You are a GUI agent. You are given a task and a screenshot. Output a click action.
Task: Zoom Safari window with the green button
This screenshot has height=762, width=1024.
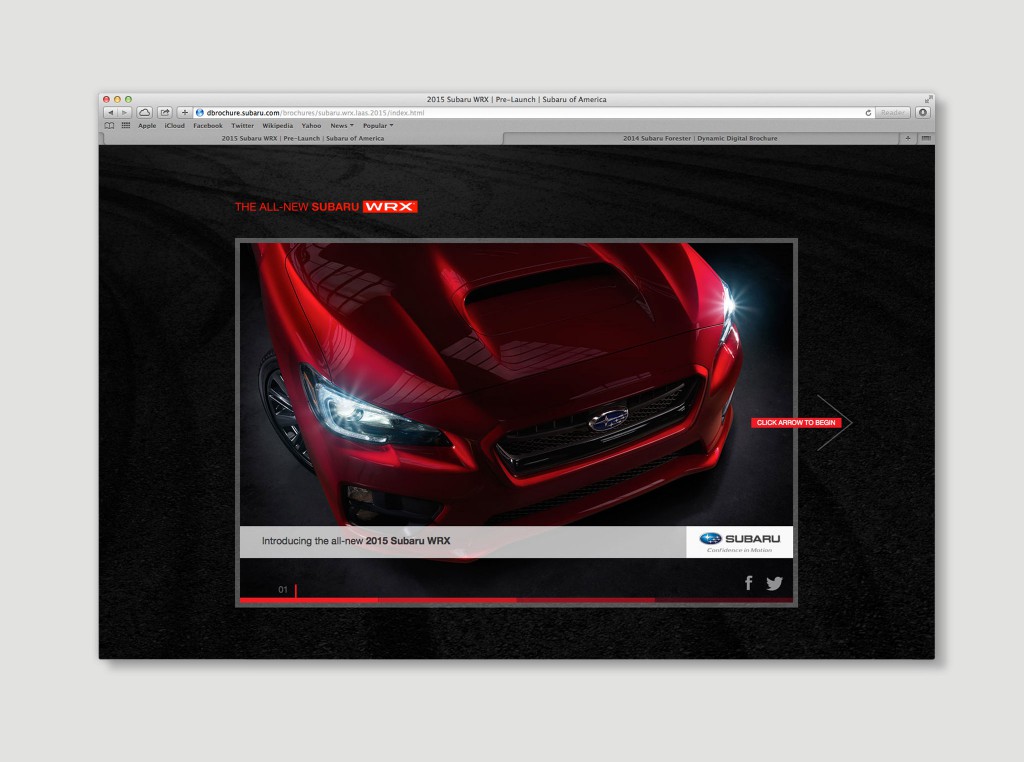(x=129, y=99)
